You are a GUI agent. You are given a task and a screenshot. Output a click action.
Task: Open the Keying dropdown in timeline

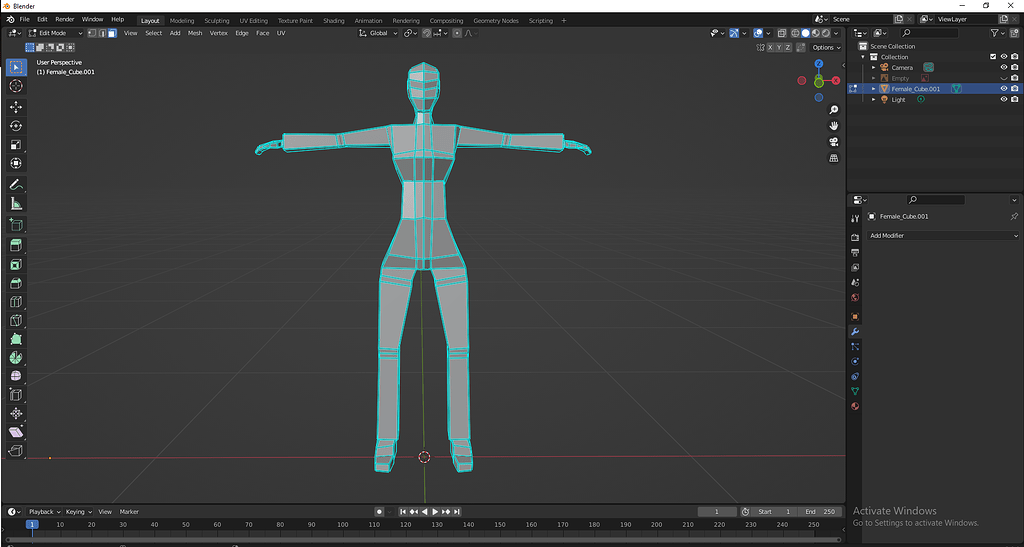pyautogui.click(x=78, y=512)
